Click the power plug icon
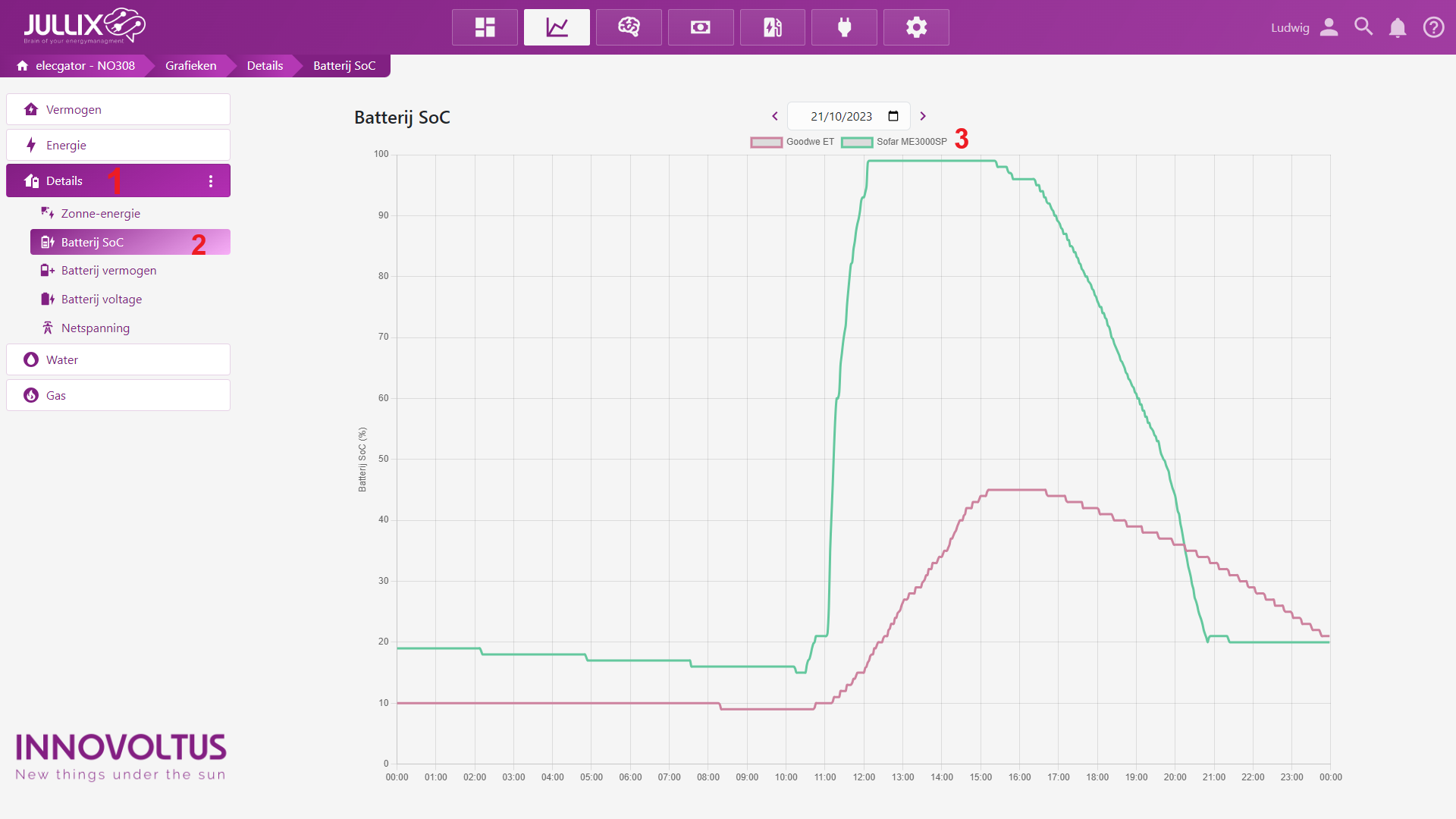 [x=844, y=27]
